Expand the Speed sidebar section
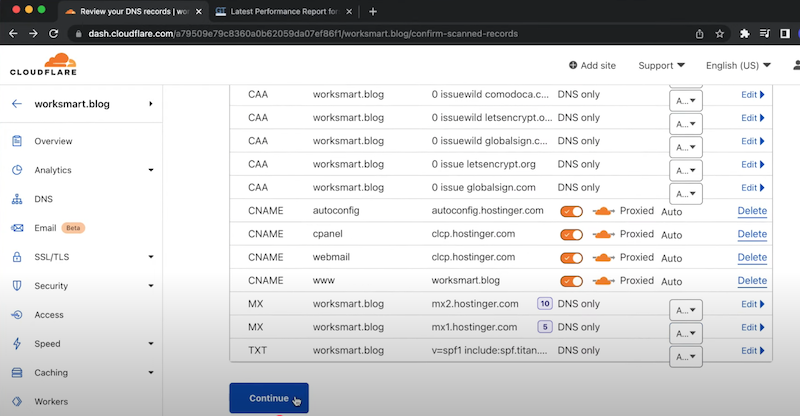Viewport: 800px width, 416px height. pos(151,344)
